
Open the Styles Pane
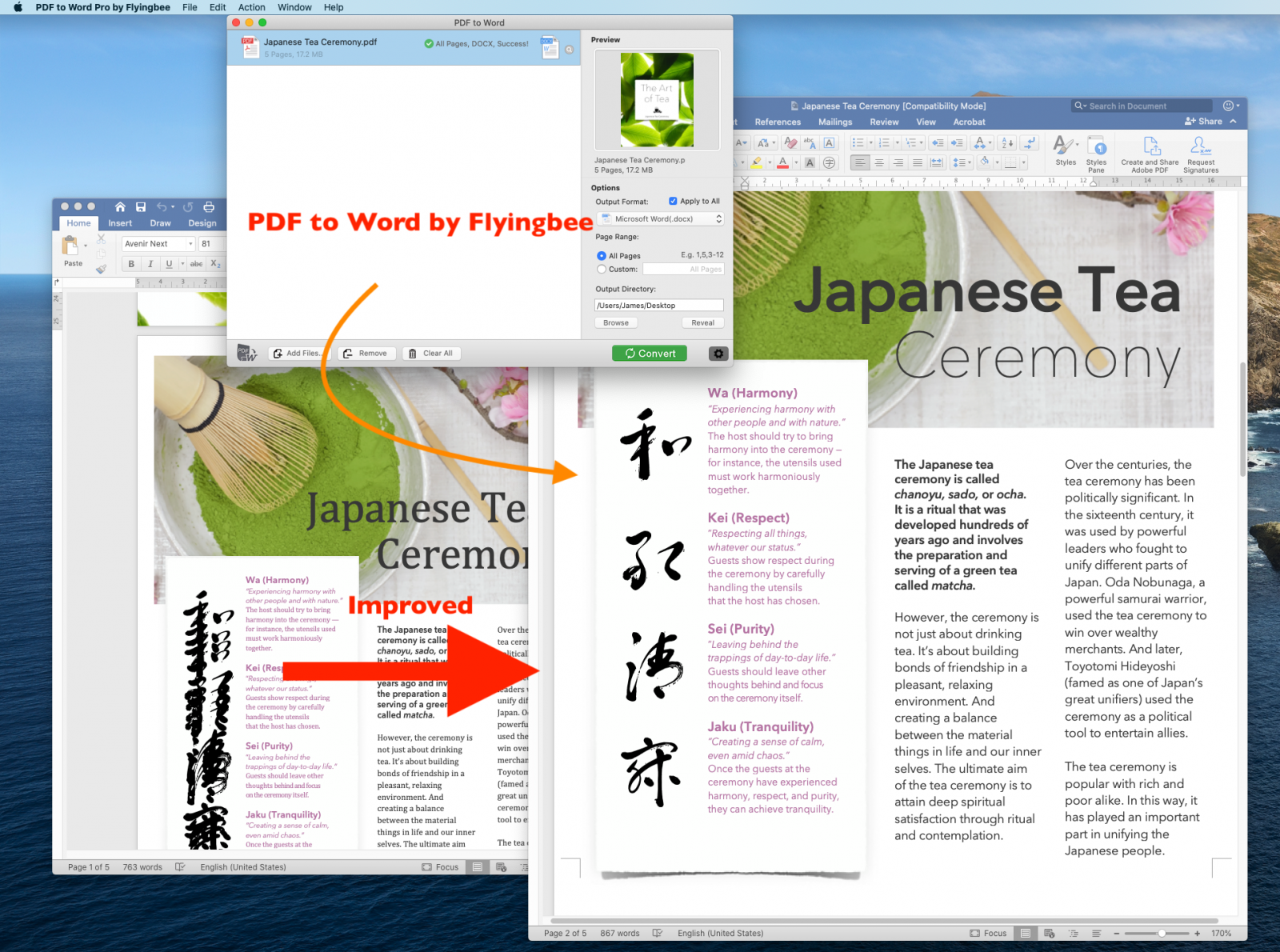[x=1096, y=154]
